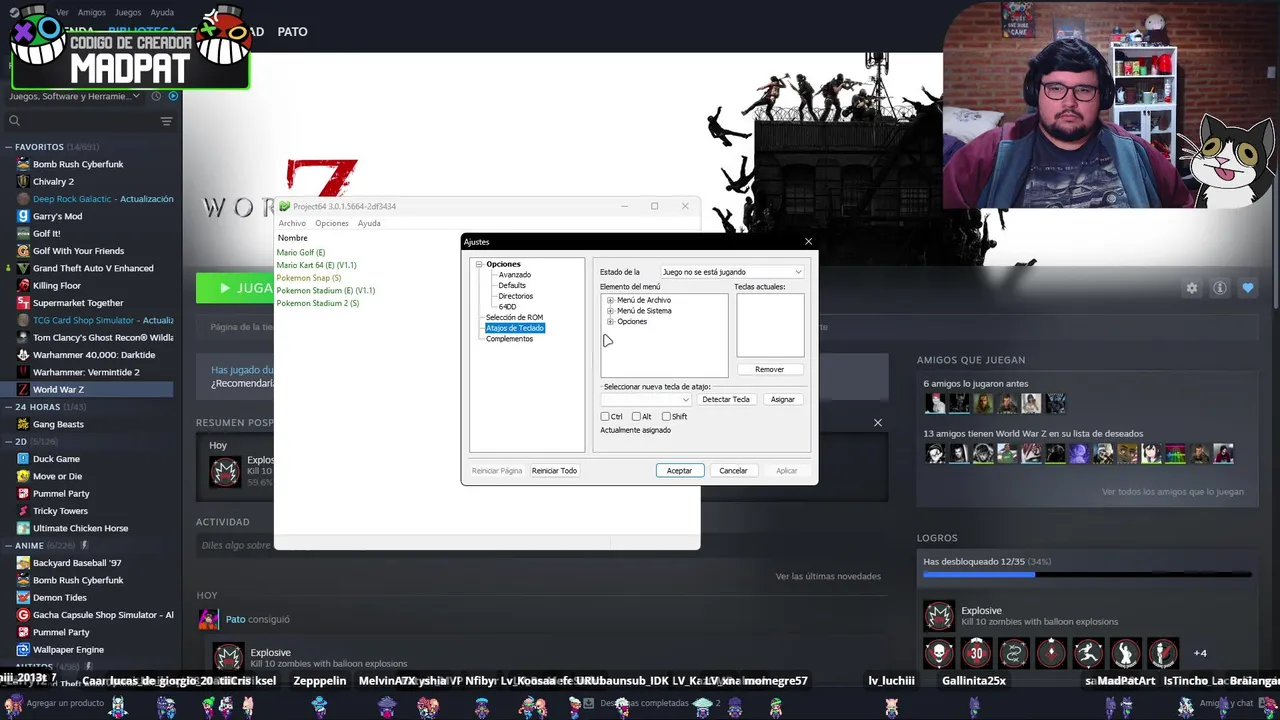Click the Asignar button

point(782,399)
